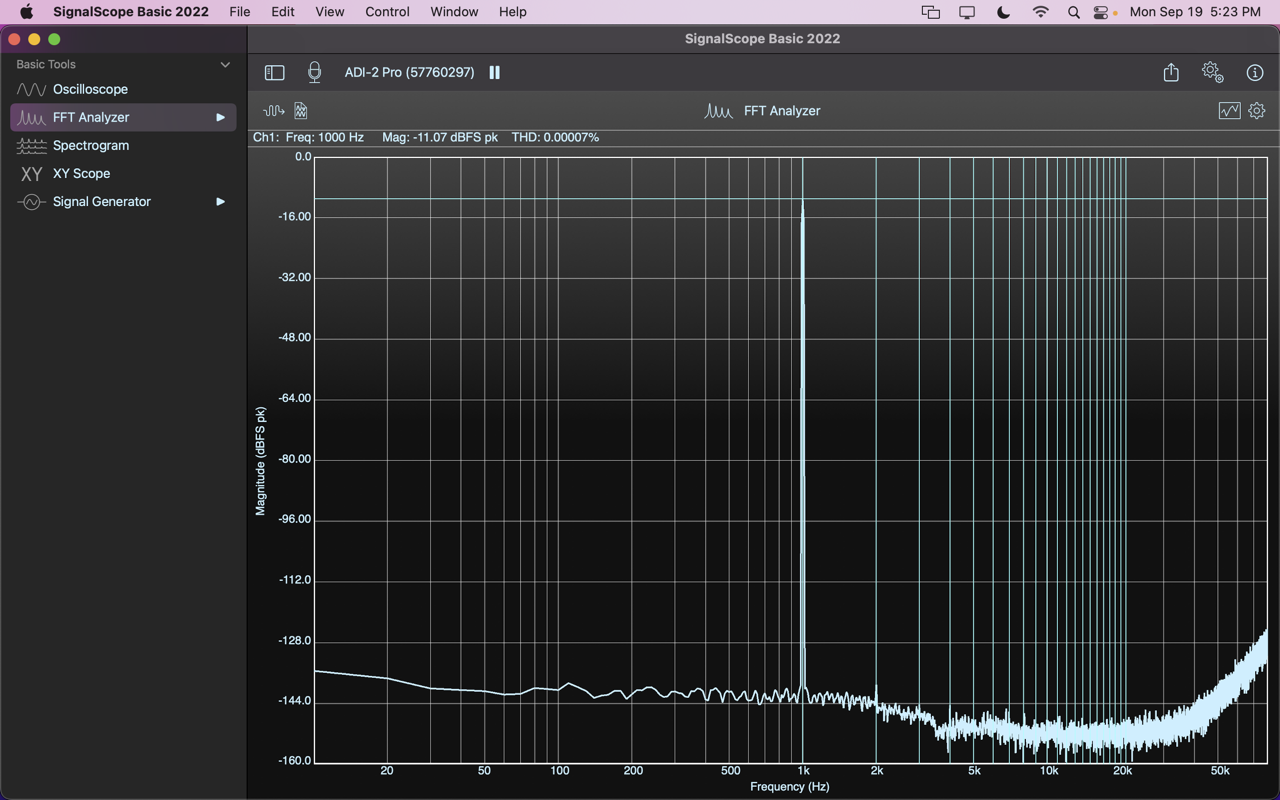Viewport: 1280px width, 800px height.
Task: Click the Wi-Fi status icon
Action: click(1040, 12)
